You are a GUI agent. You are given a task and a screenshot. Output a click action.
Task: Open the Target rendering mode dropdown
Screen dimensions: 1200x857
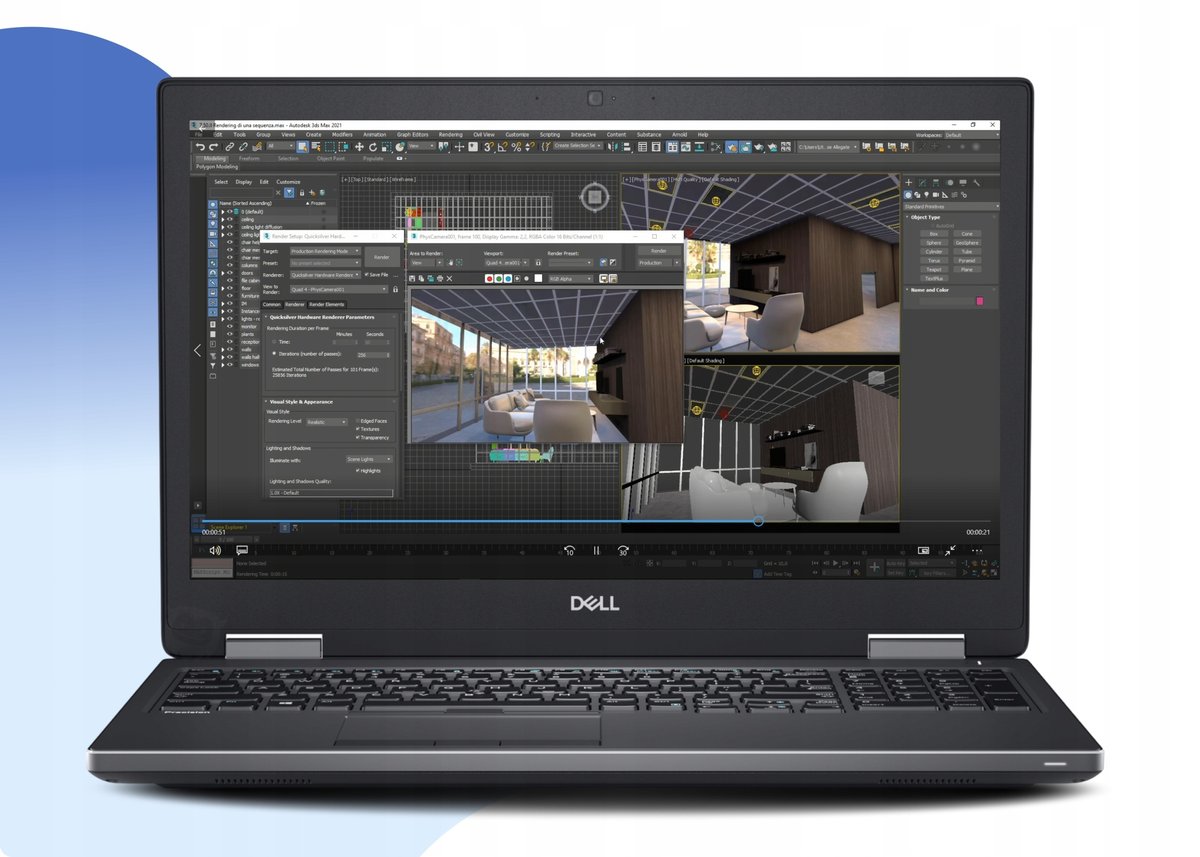tap(324, 251)
